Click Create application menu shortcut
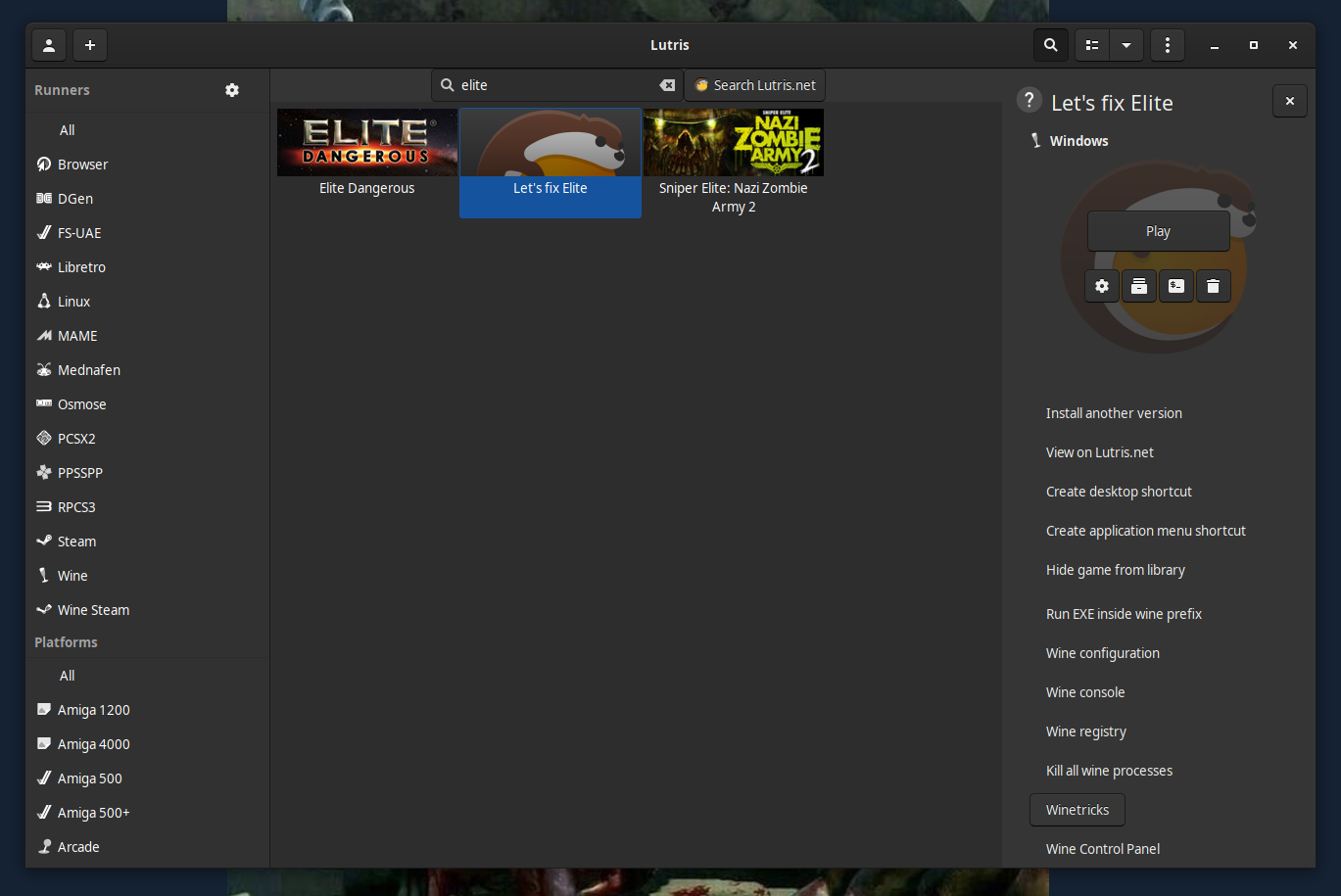Image resolution: width=1341 pixels, height=896 pixels. pos(1146,531)
